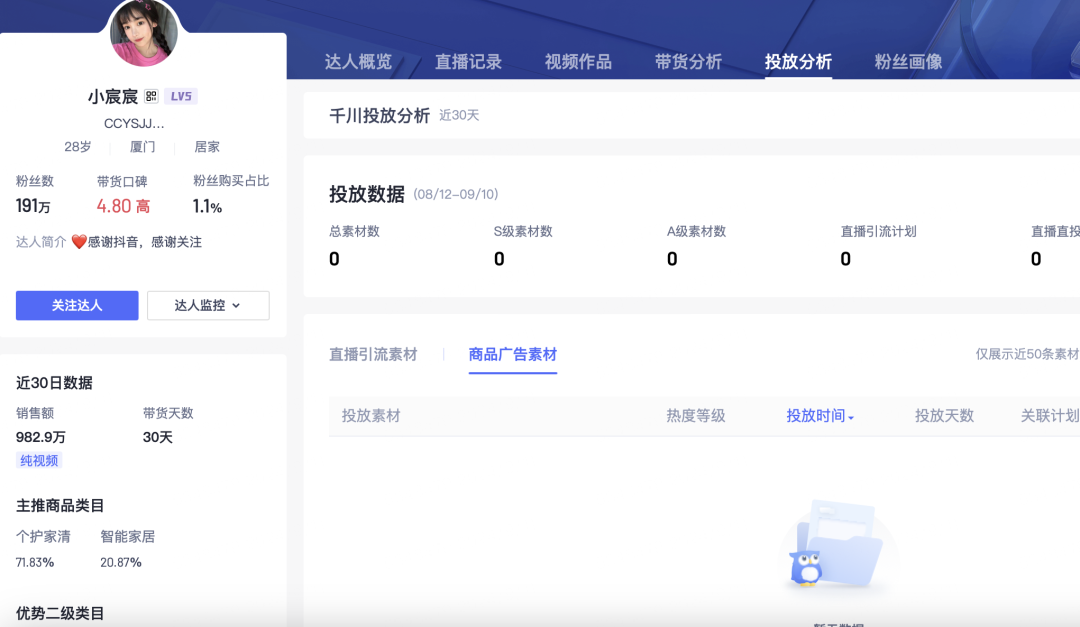Open the 直播记录 tab
This screenshot has width=1080, height=627.
468,62
